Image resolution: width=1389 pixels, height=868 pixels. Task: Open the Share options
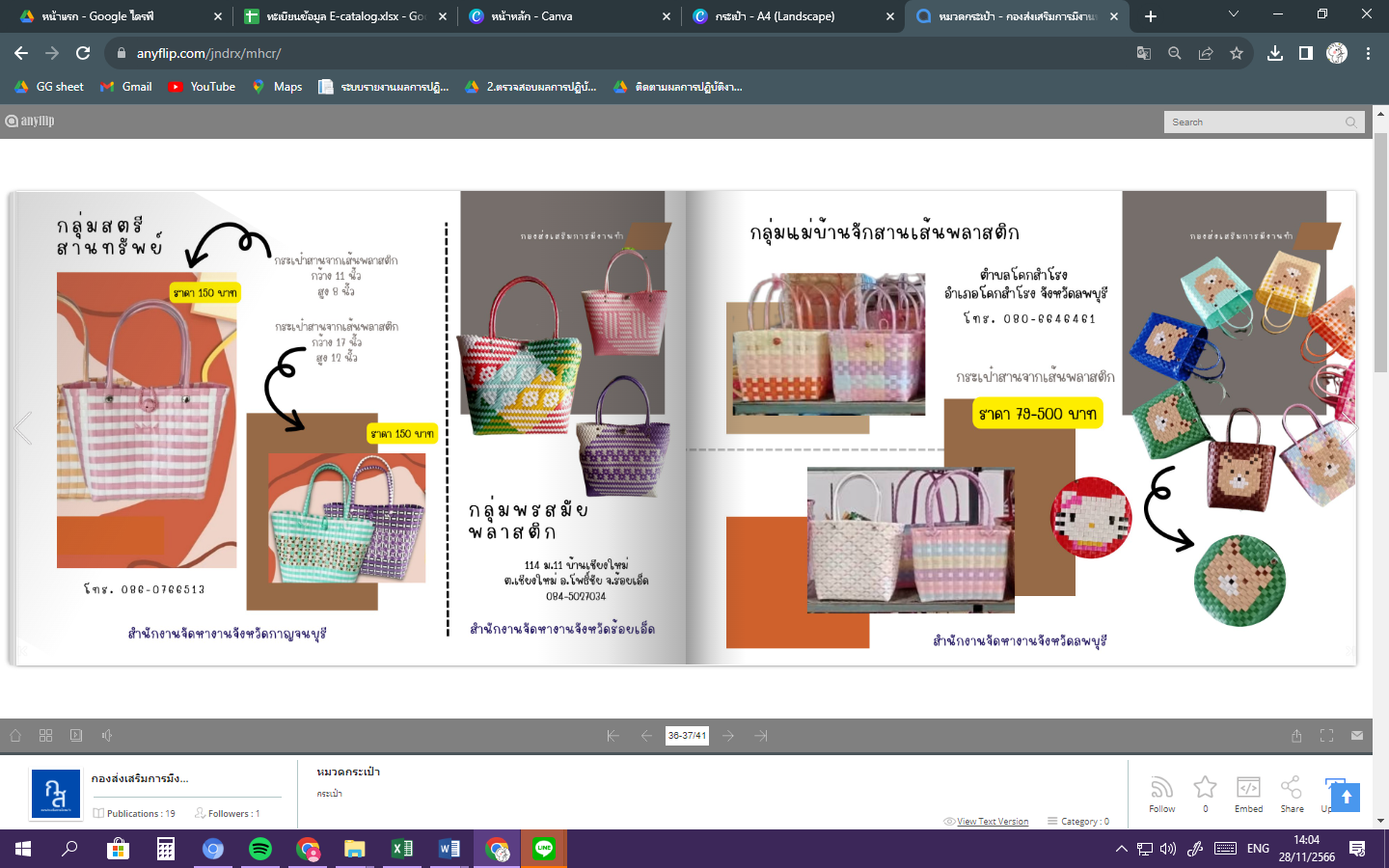click(1292, 788)
